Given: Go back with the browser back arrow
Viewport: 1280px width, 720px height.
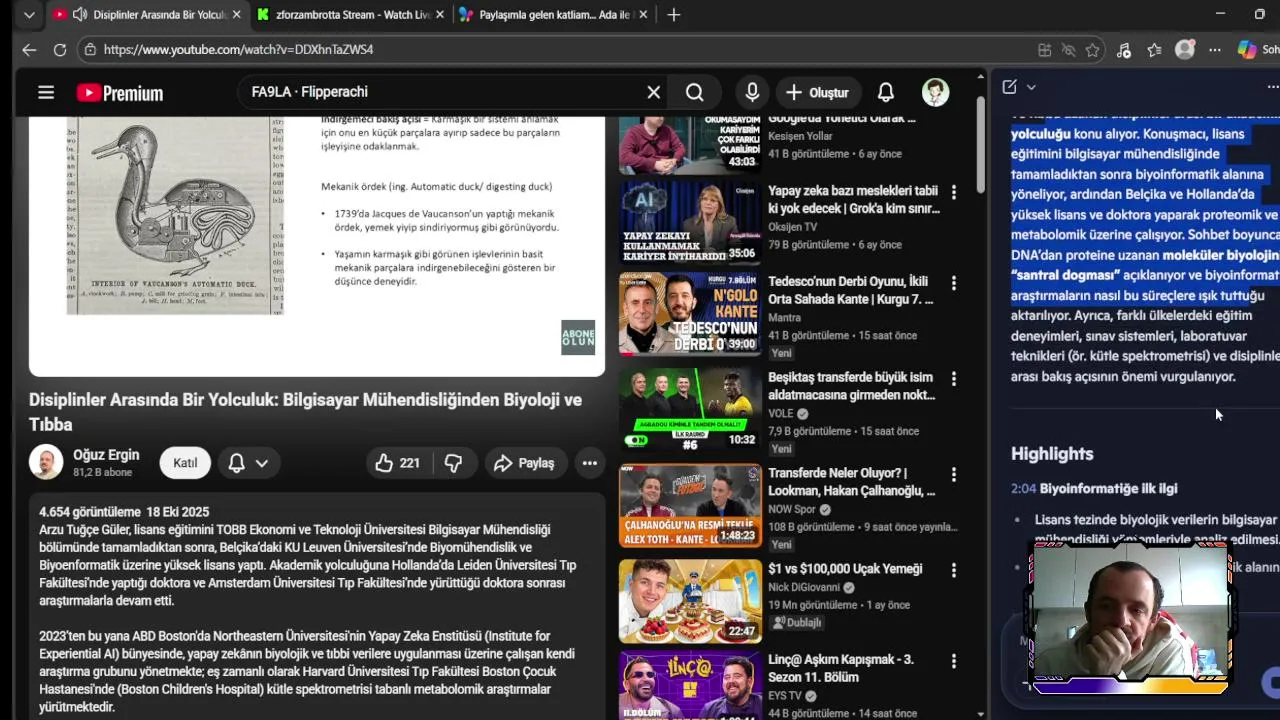Looking at the screenshot, I should coord(29,49).
